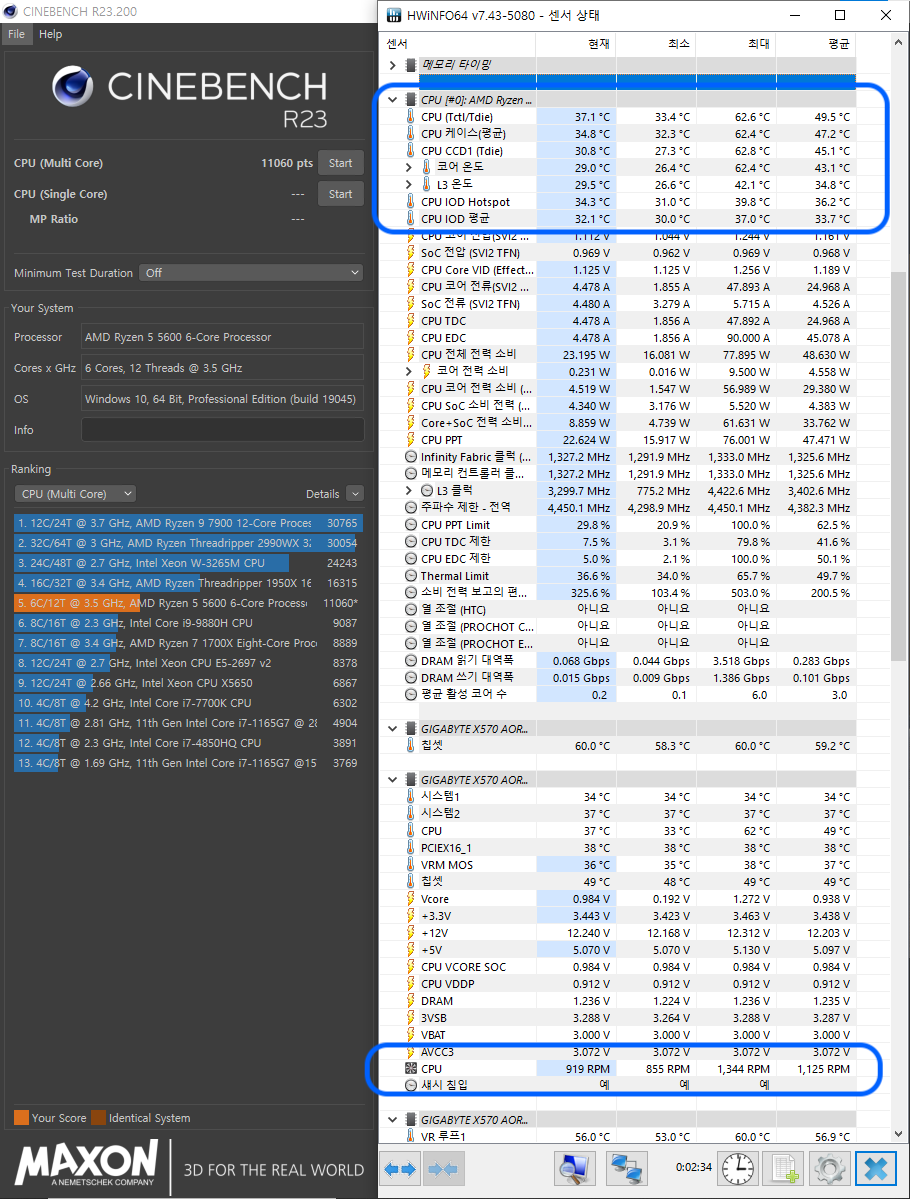Click the clock icon beside Thermal Limit
Viewport: 910px width, 1199px height.
tap(411, 576)
